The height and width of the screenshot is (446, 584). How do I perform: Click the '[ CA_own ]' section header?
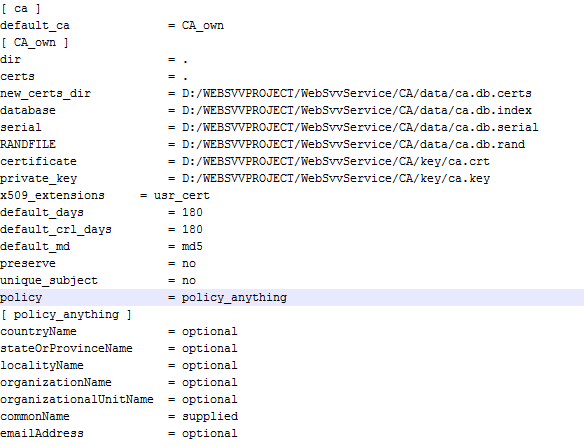click(35, 42)
